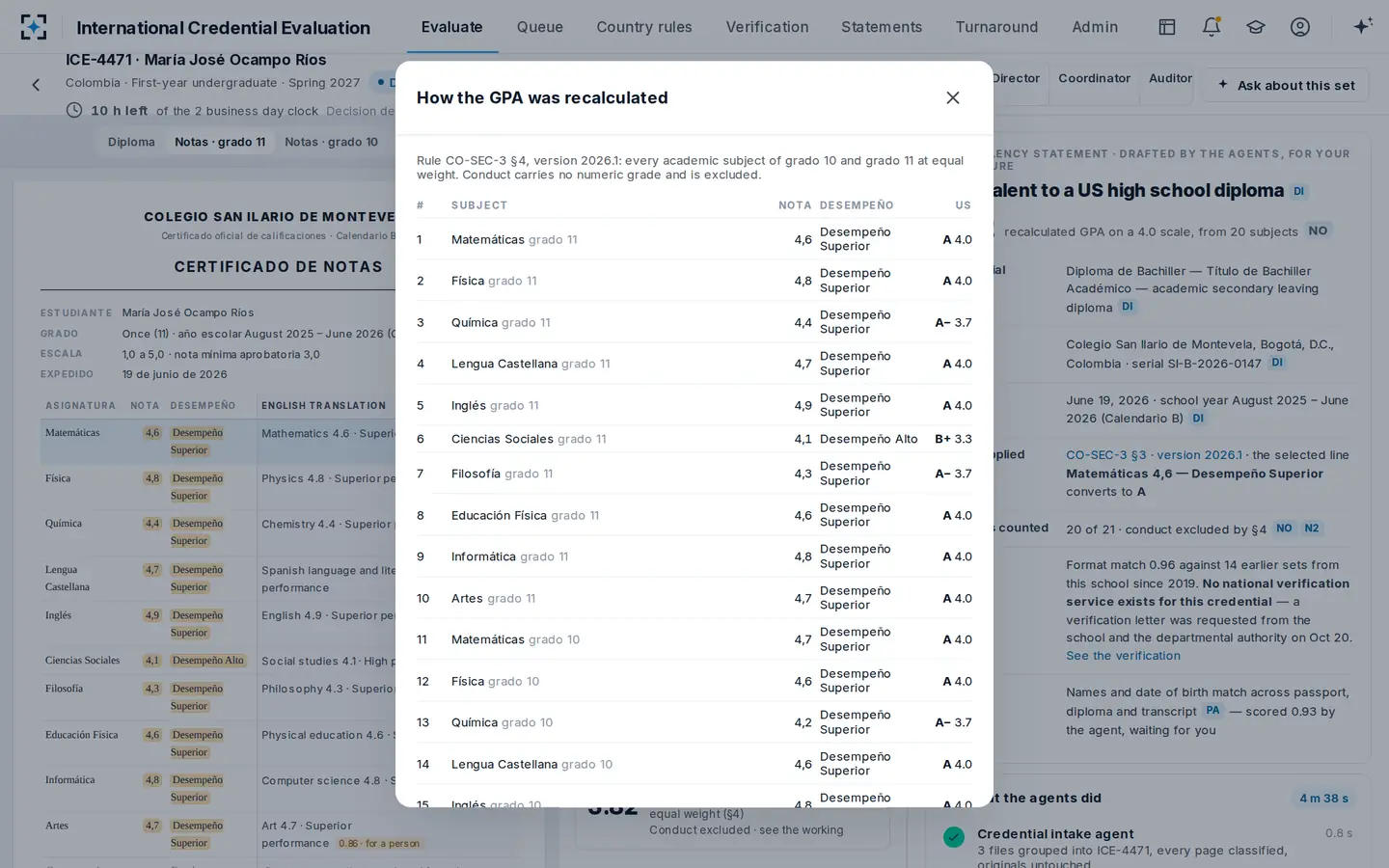Click the graduation cap icon in header
Image resolution: width=1389 pixels, height=868 pixels.
pyautogui.click(x=1256, y=27)
